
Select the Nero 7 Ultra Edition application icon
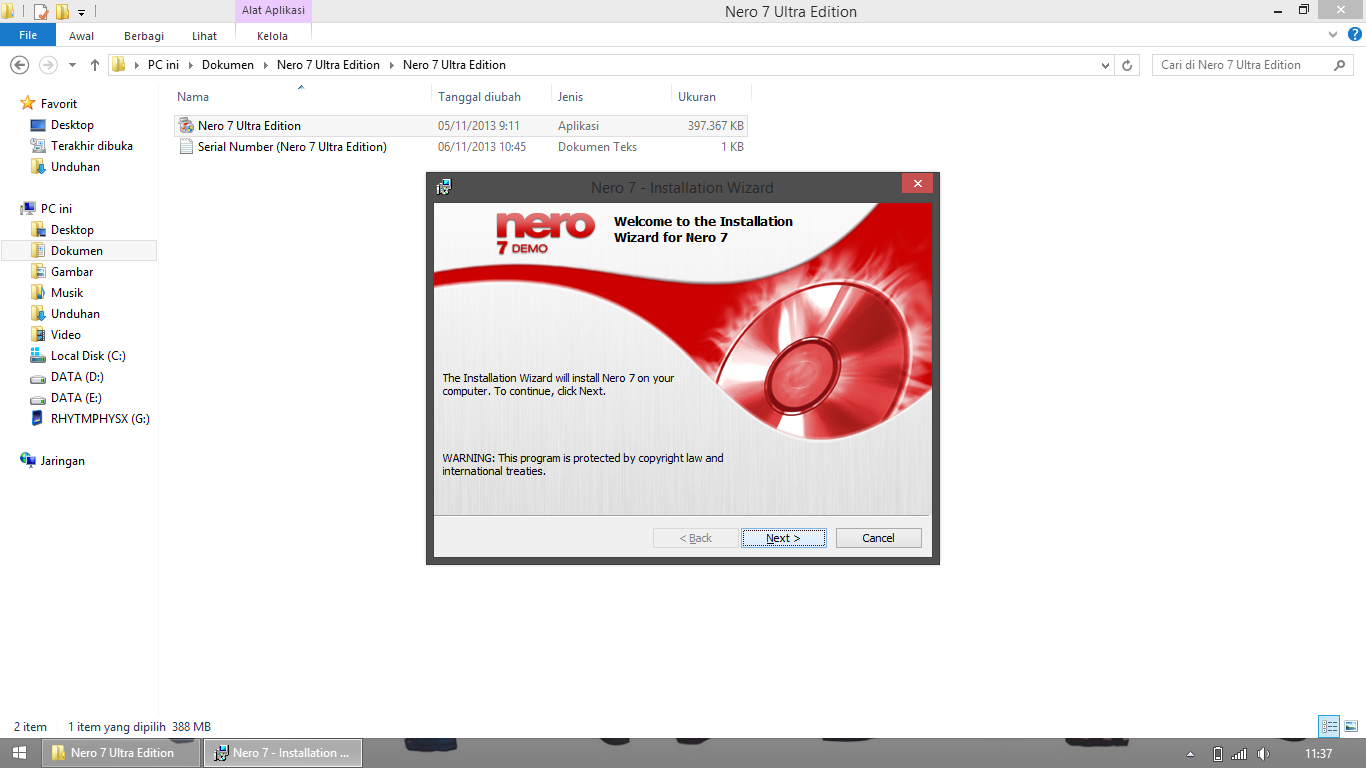click(x=186, y=126)
